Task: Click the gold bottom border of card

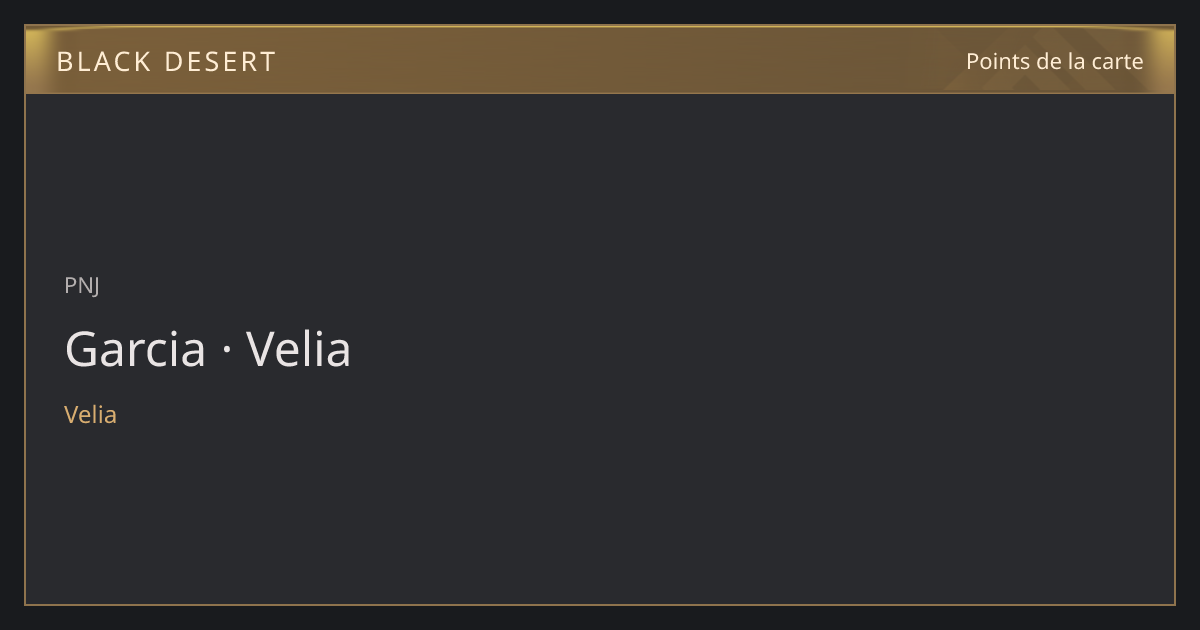Action: [600, 604]
